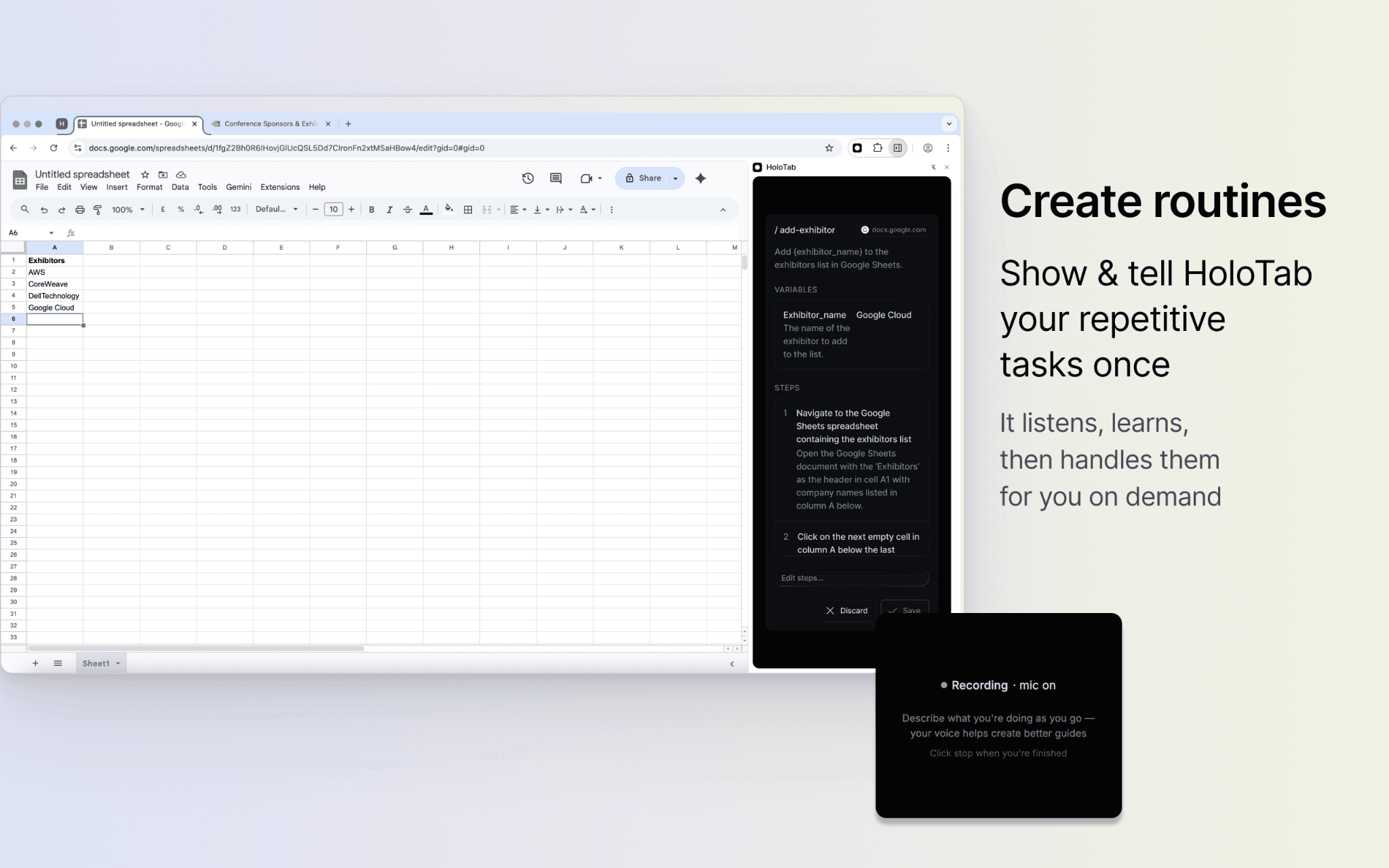
Task: Toggle strikethrough formatting
Action: 408,210
